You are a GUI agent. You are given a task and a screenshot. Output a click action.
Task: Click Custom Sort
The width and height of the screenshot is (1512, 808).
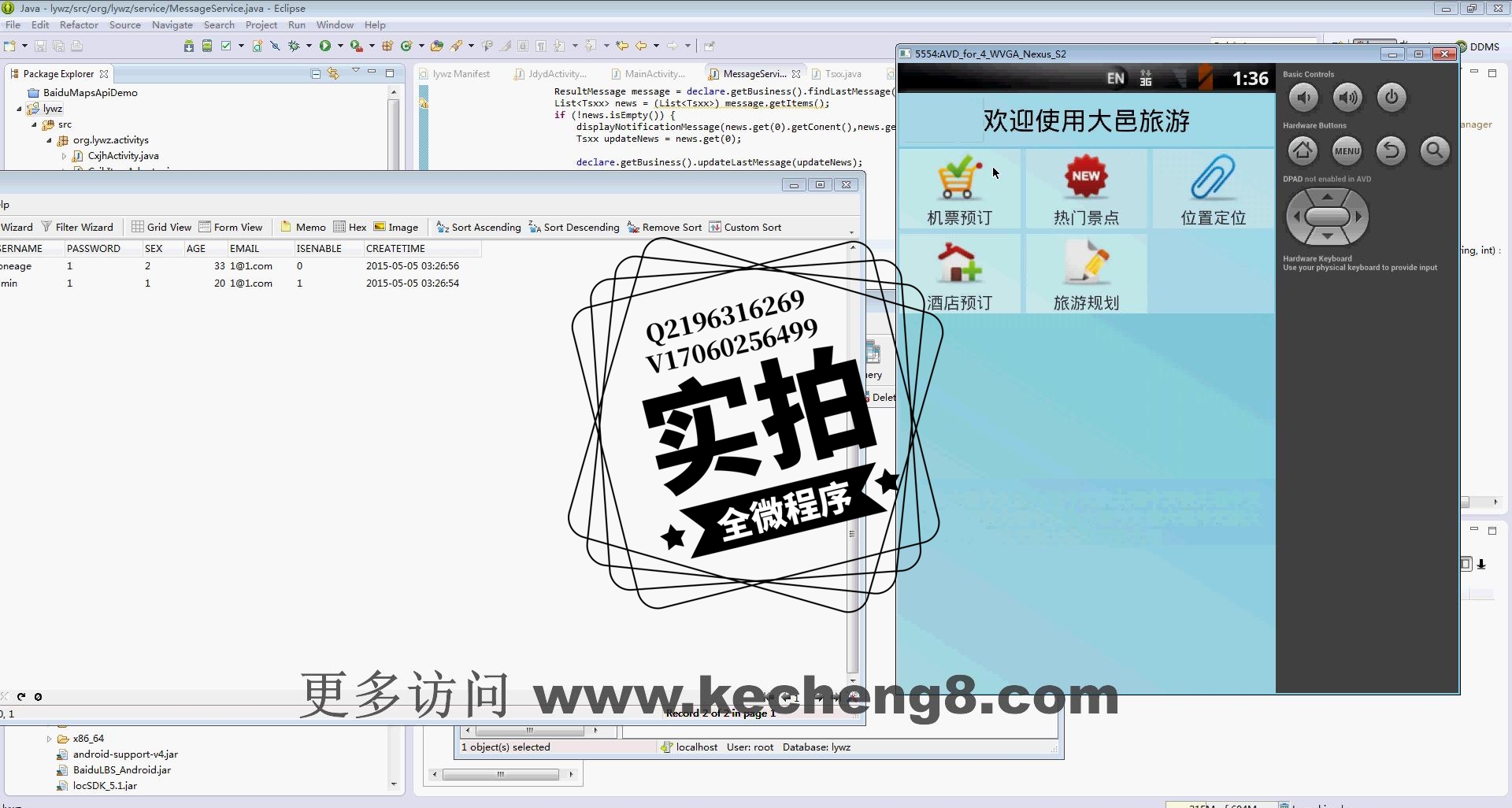pyautogui.click(x=745, y=227)
